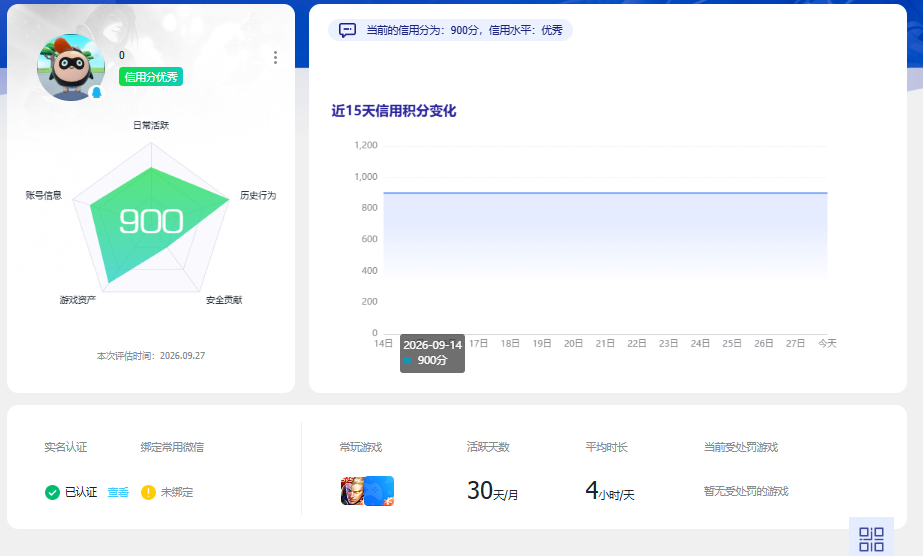
Task: Click the 当前的信用分为 notice banner
Action: (450, 30)
